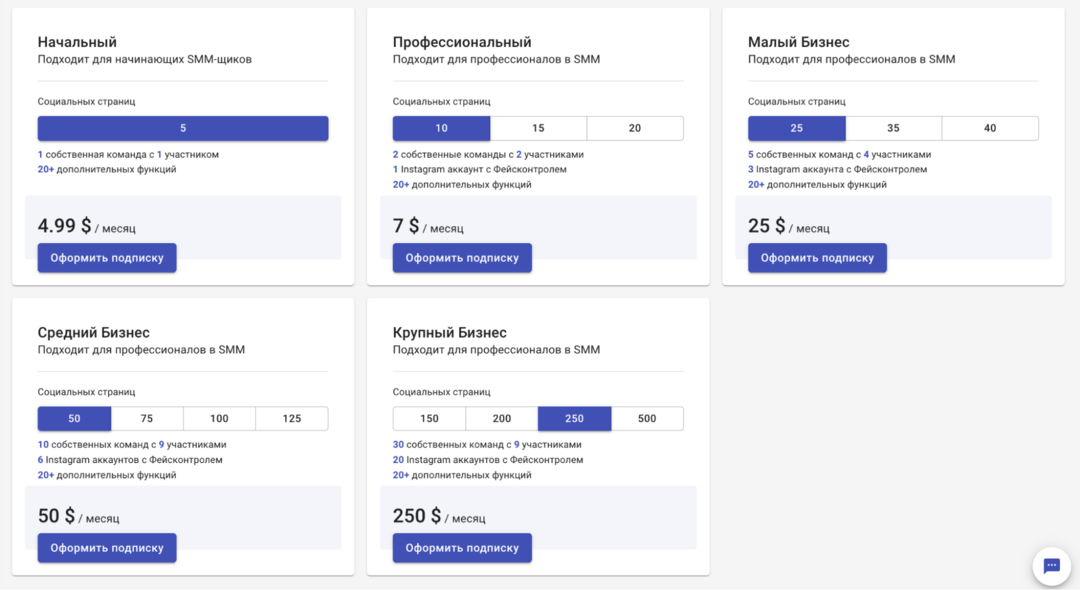Pick 500 pages in Крупный Бизнес plan

(x=647, y=418)
